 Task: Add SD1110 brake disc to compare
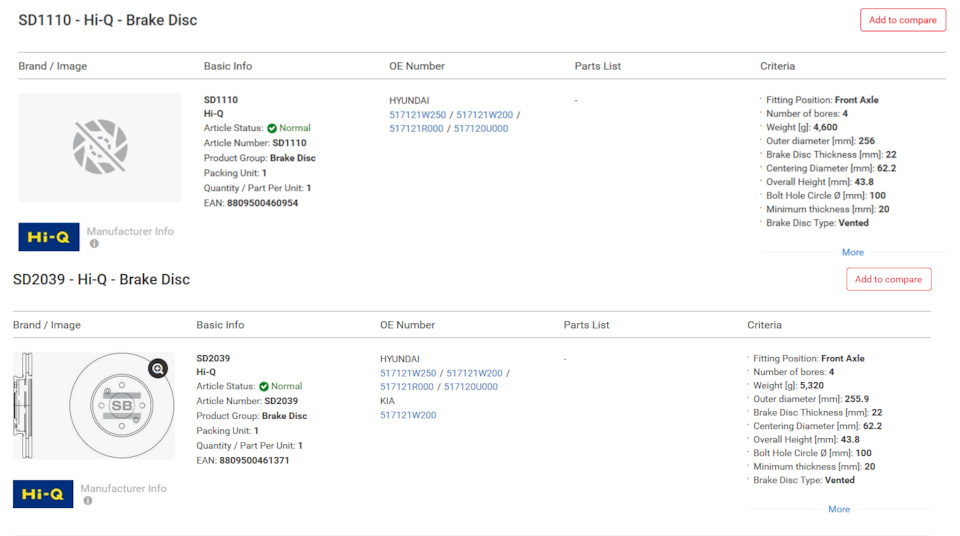coord(902,20)
